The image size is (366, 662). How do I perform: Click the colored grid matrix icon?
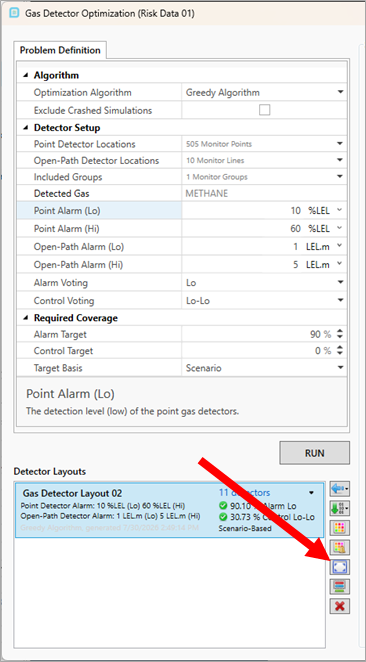339,528
